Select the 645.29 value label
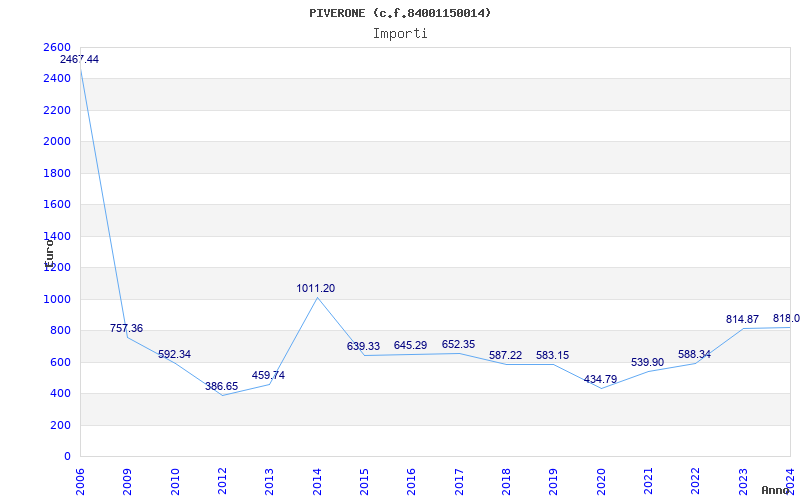 tap(410, 345)
